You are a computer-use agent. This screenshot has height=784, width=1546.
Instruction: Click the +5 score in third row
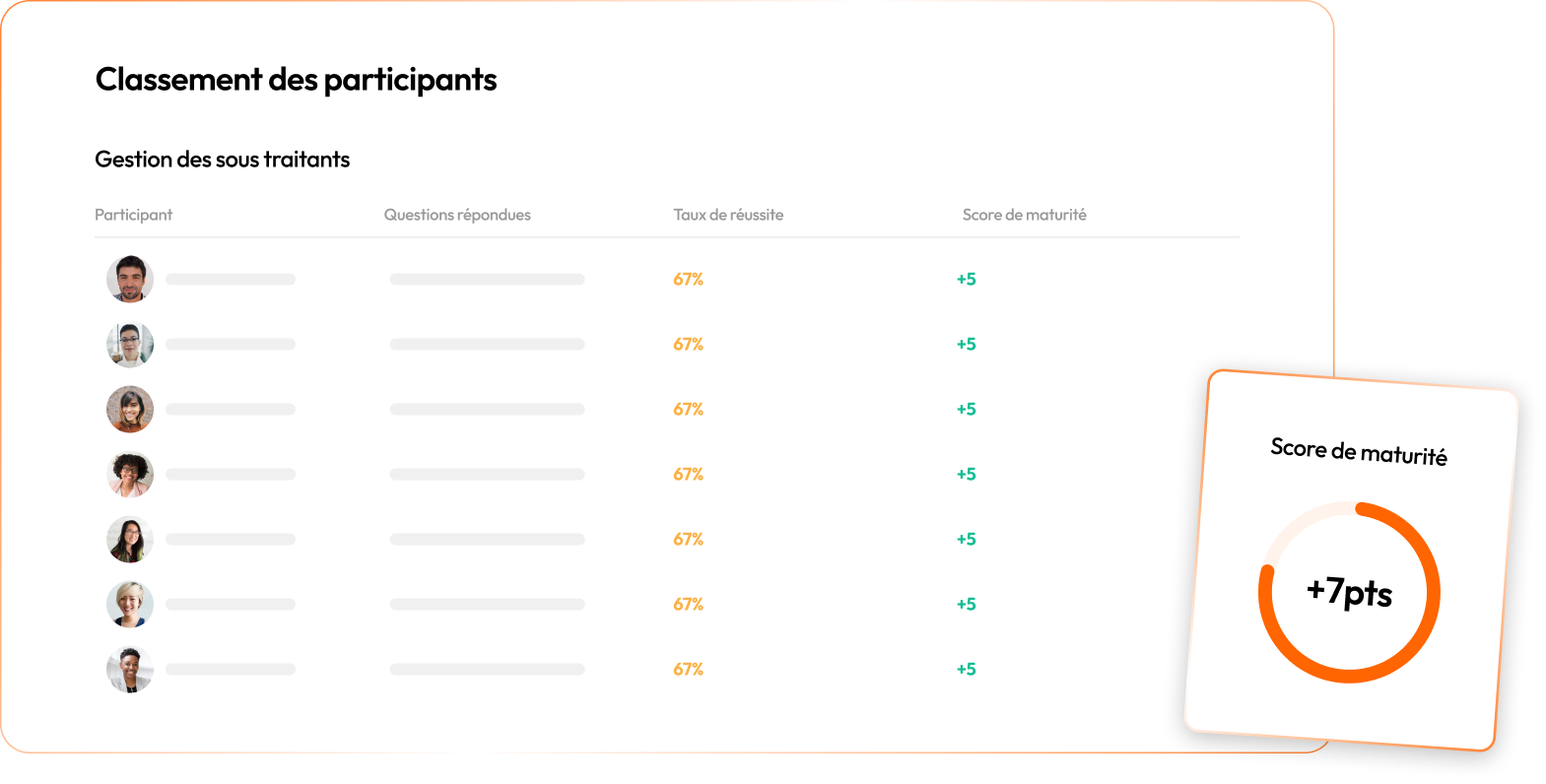tap(966, 409)
